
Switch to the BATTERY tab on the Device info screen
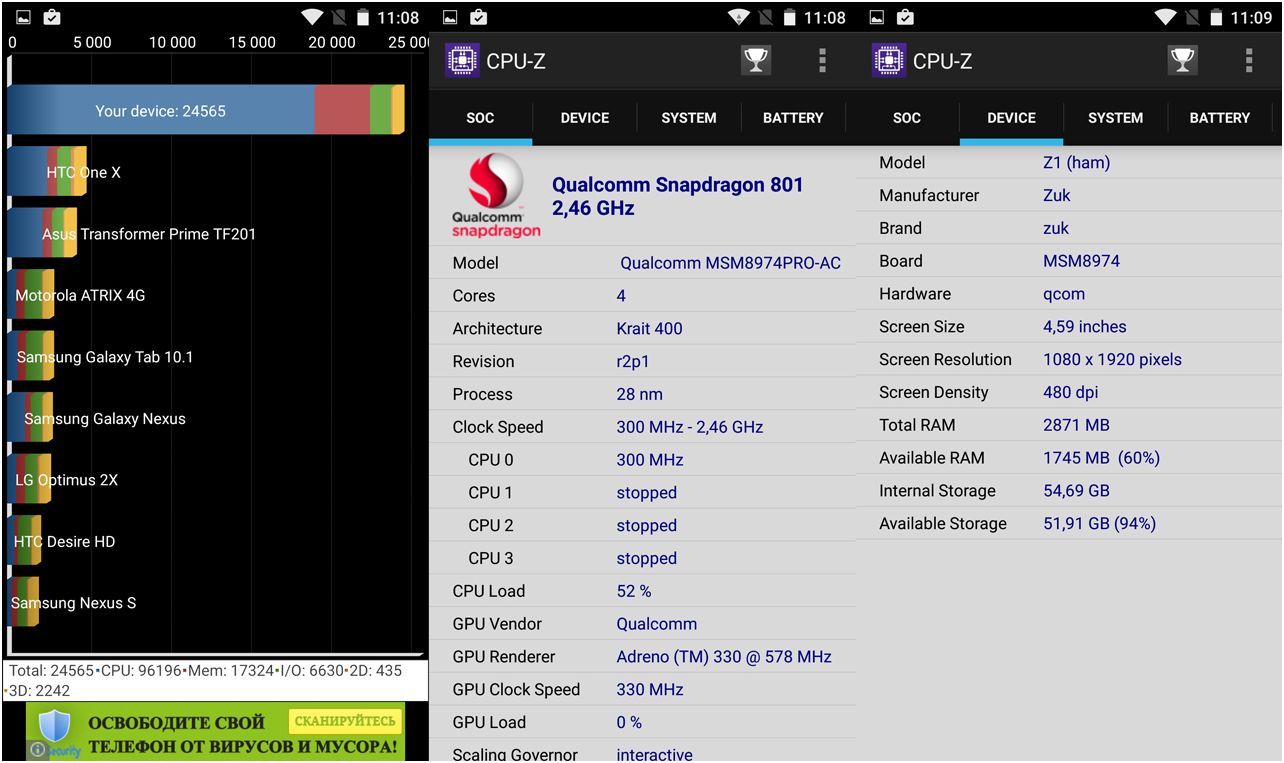pos(1219,118)
